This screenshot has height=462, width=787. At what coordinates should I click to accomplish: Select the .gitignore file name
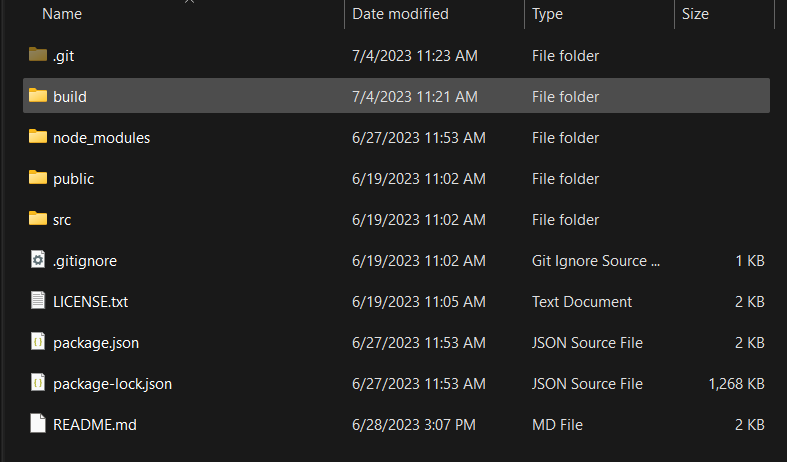click(x=85, y=261)
